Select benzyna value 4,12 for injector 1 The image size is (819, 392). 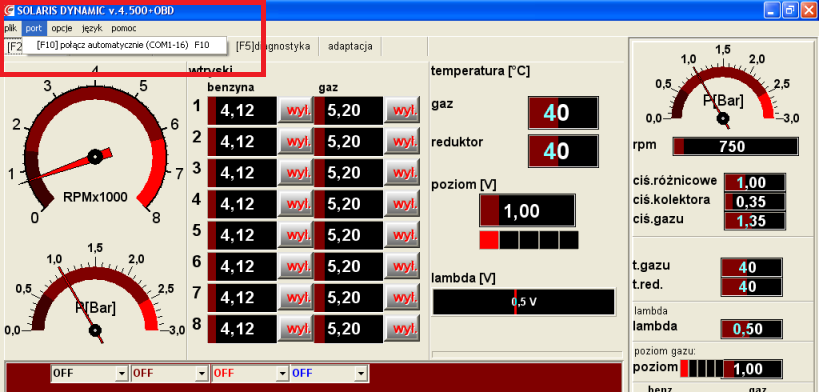pos(242,110)
